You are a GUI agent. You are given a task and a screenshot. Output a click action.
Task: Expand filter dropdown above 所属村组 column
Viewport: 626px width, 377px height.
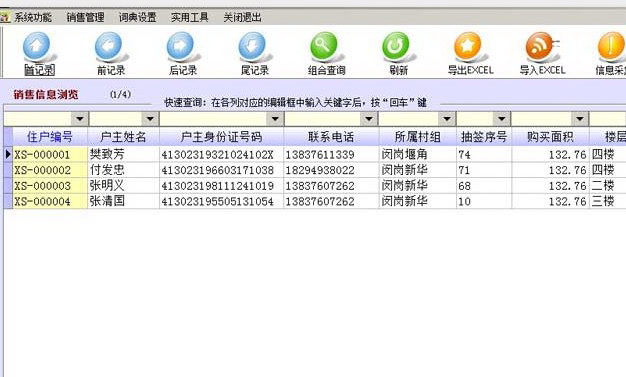coord(447,119)
